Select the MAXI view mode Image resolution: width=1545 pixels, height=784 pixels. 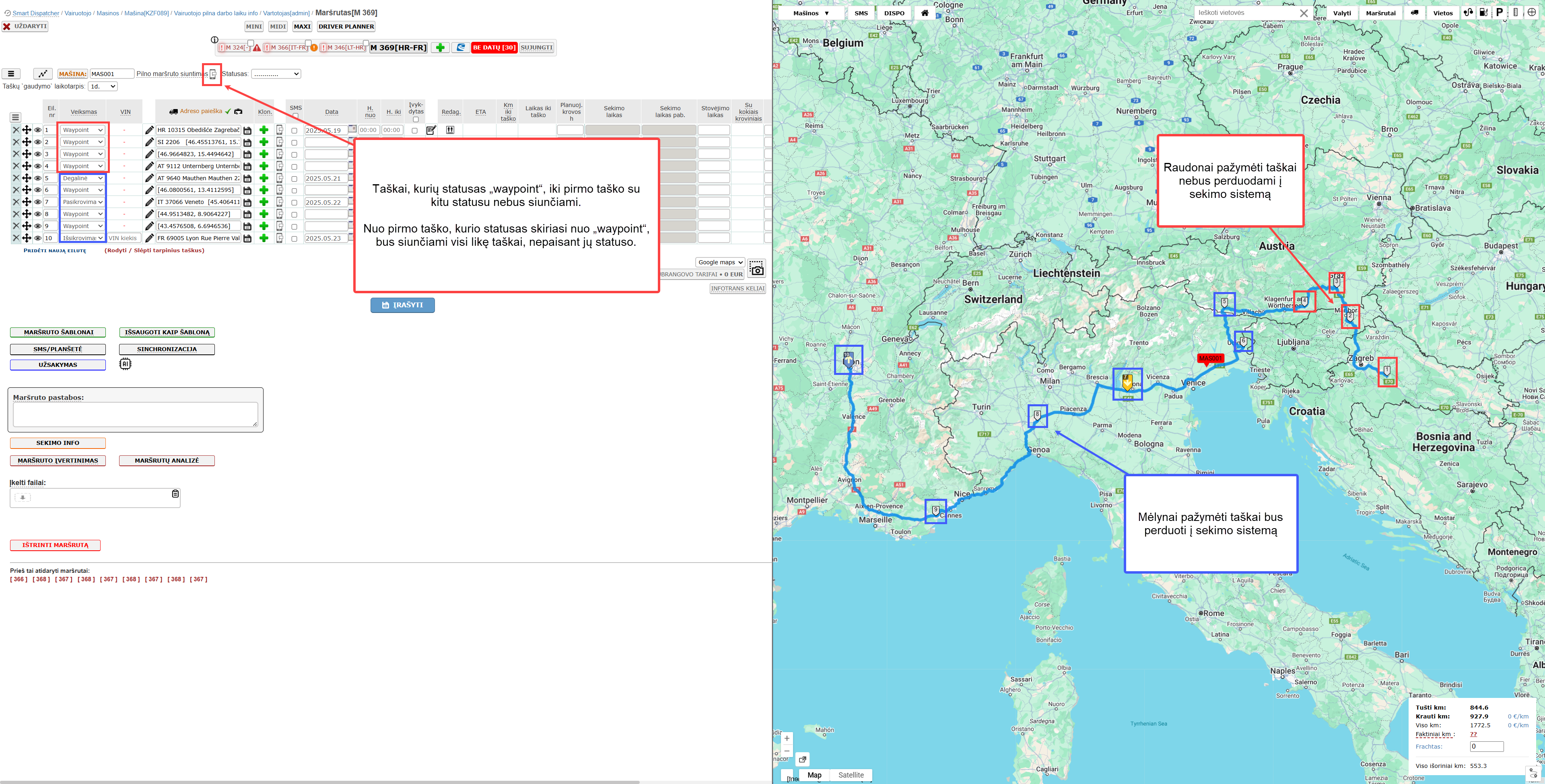(x=302, y=27)
